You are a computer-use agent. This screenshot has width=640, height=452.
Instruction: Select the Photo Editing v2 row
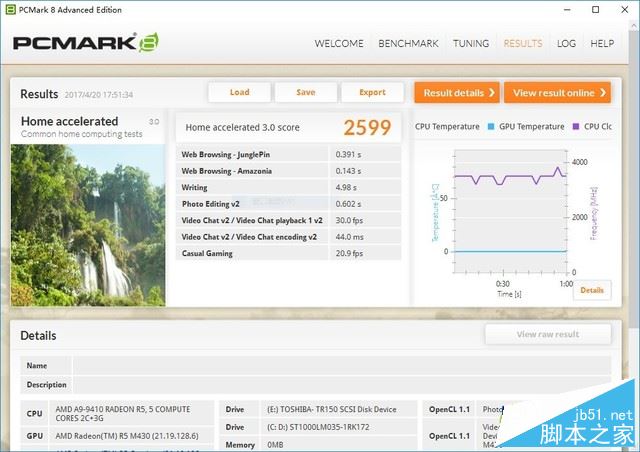pyautogui.click(x=289, y=204)
